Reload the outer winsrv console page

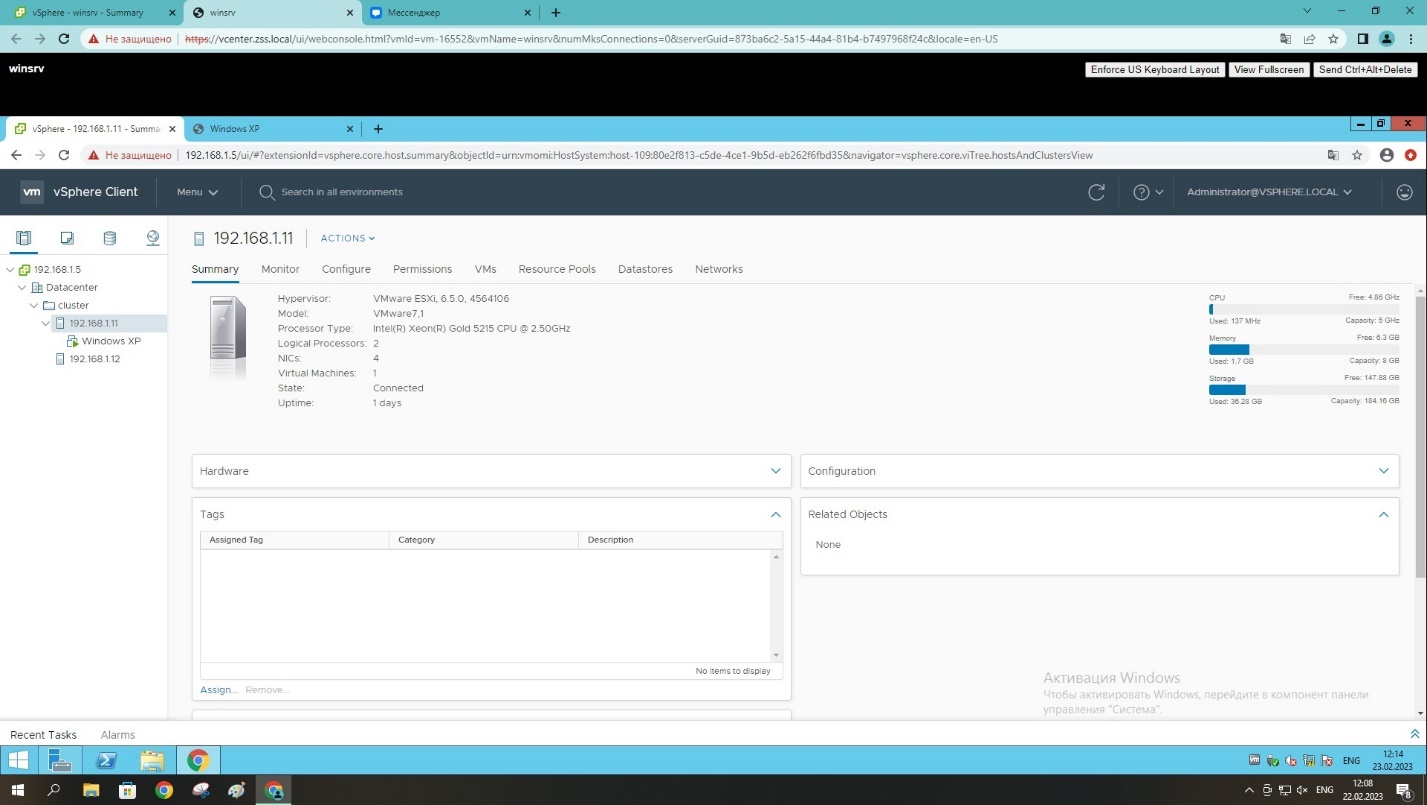tap(64, 39)
